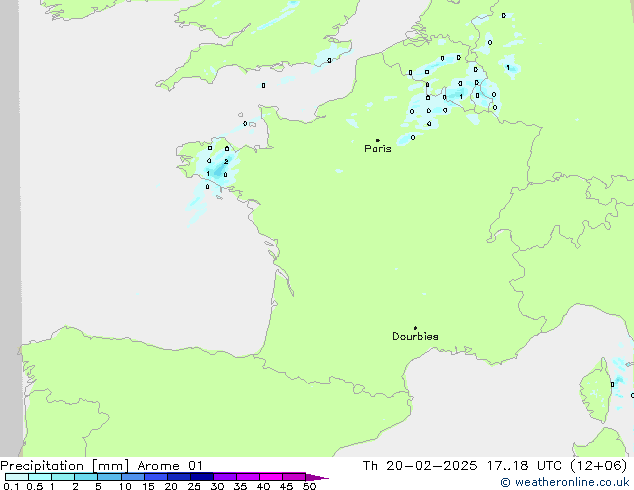Click the Dourbies city label
Image resolution: width=634 pixels, height=490 pixels.
coord(415,336)
